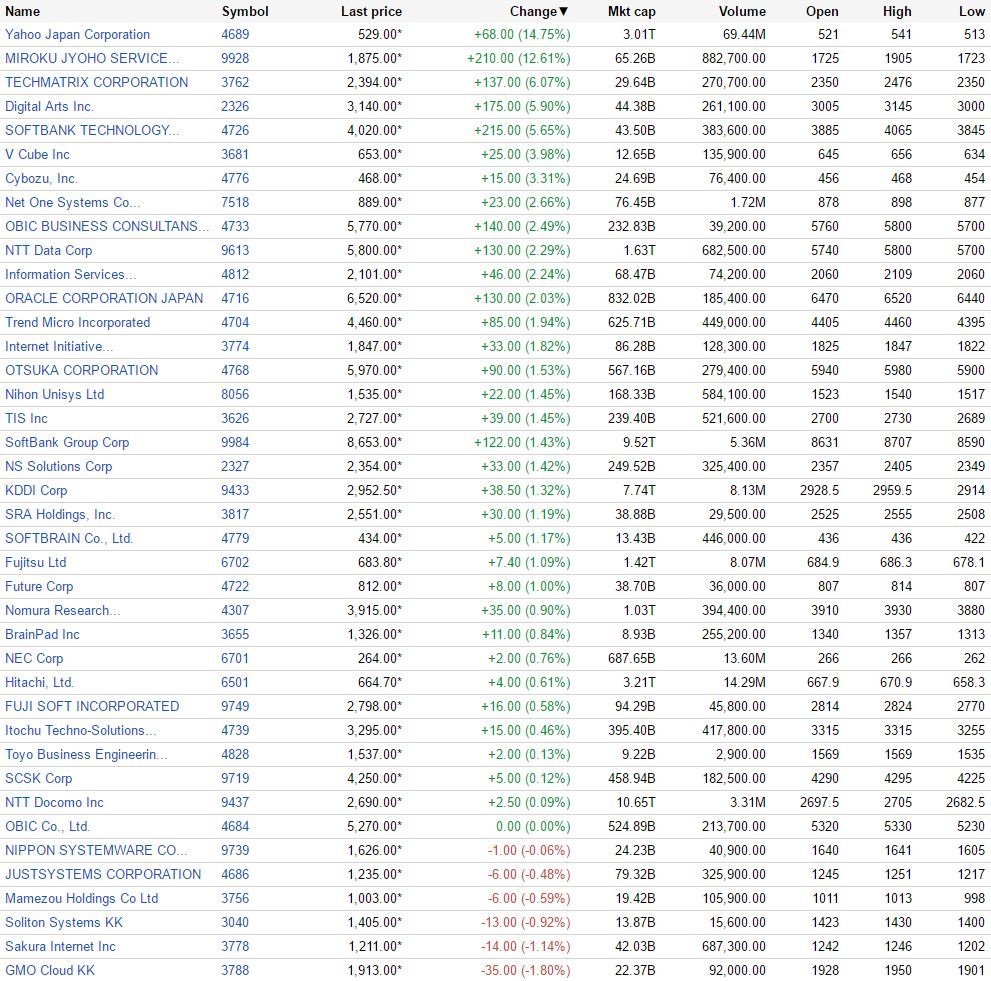Image resolution: width=991 pixels, height=981 pixels.
Task: Open the Cybozu, Inc. link
Action: tap(41, 179)
